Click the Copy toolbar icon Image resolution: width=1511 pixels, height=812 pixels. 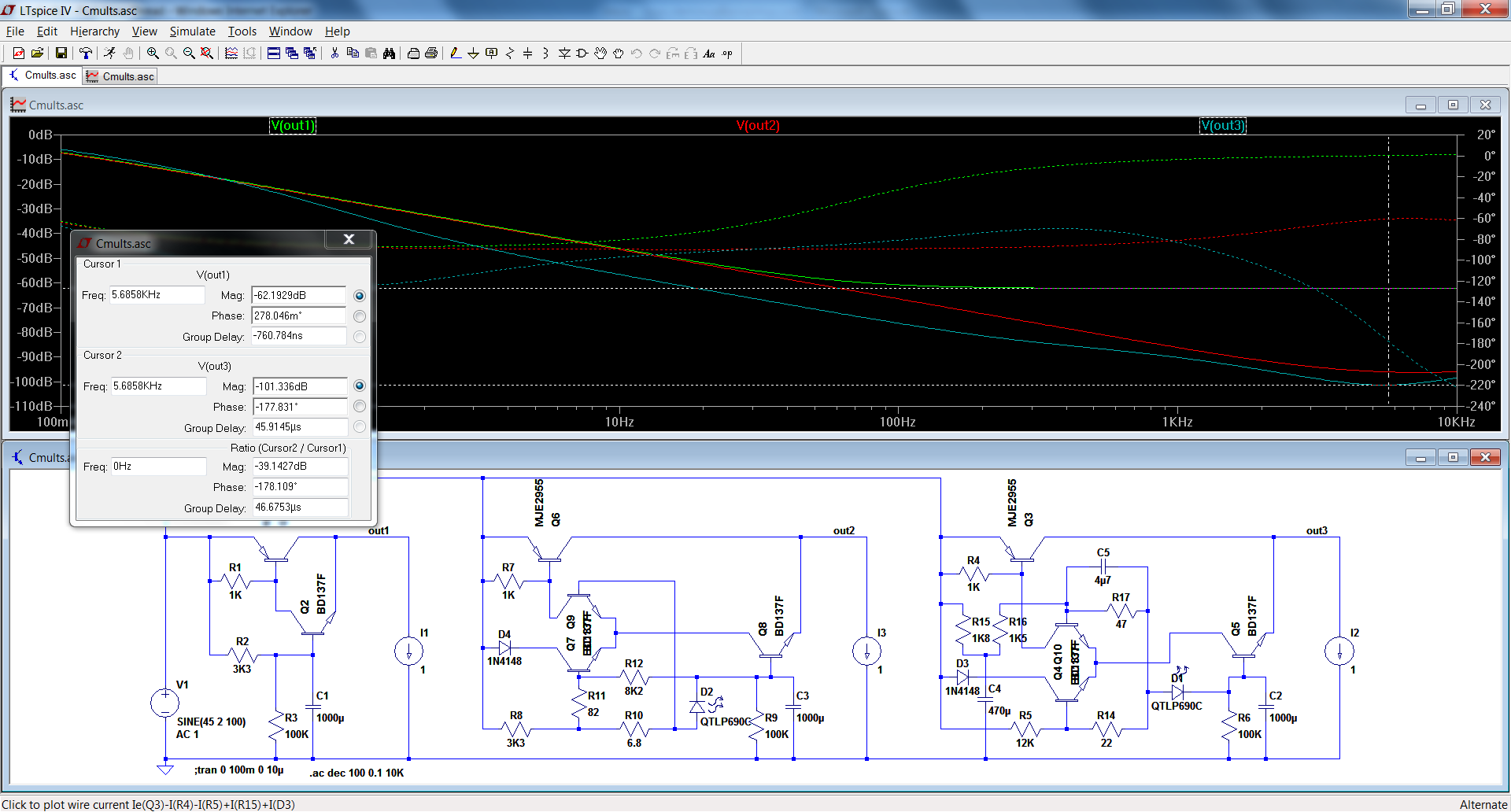tap(353, 54)
